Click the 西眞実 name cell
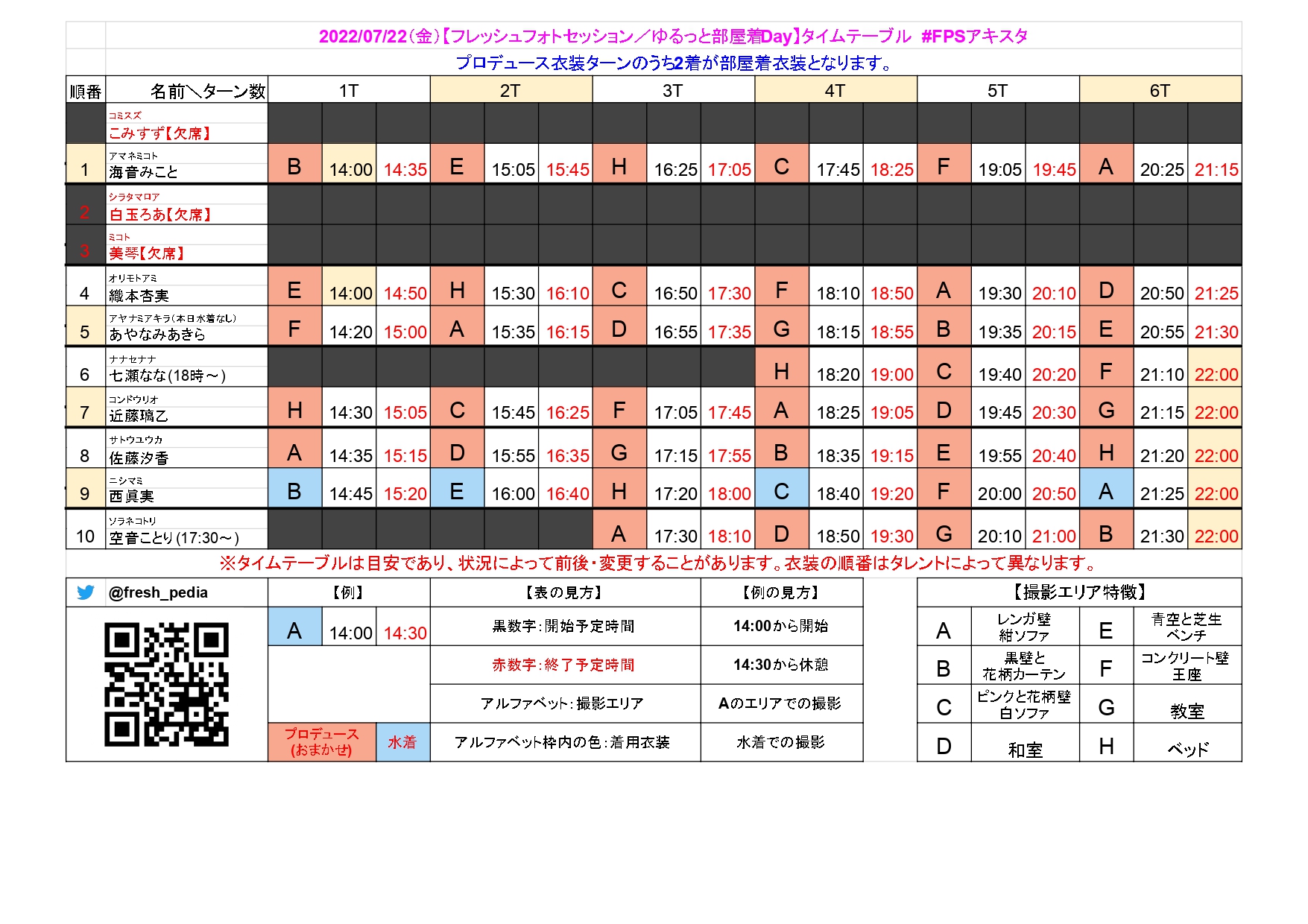The image size is (1308, 924). [186, 490]
